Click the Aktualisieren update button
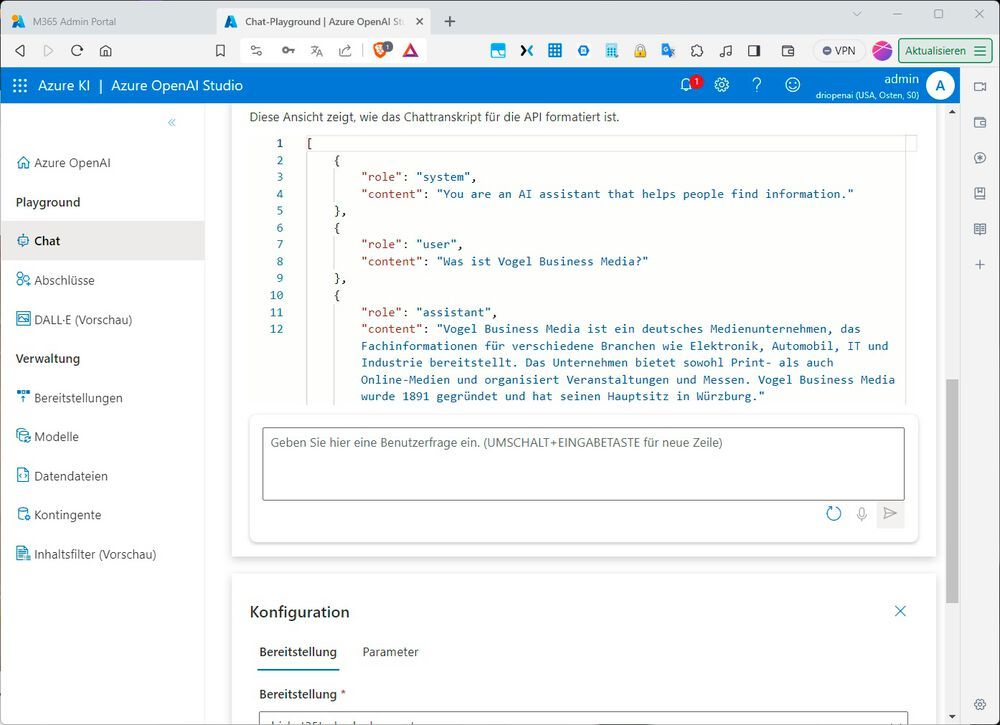 (945, 50)
